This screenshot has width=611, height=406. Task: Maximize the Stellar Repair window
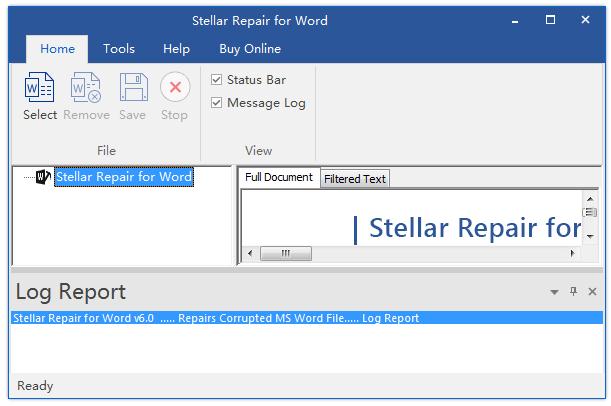coord(550,19)
